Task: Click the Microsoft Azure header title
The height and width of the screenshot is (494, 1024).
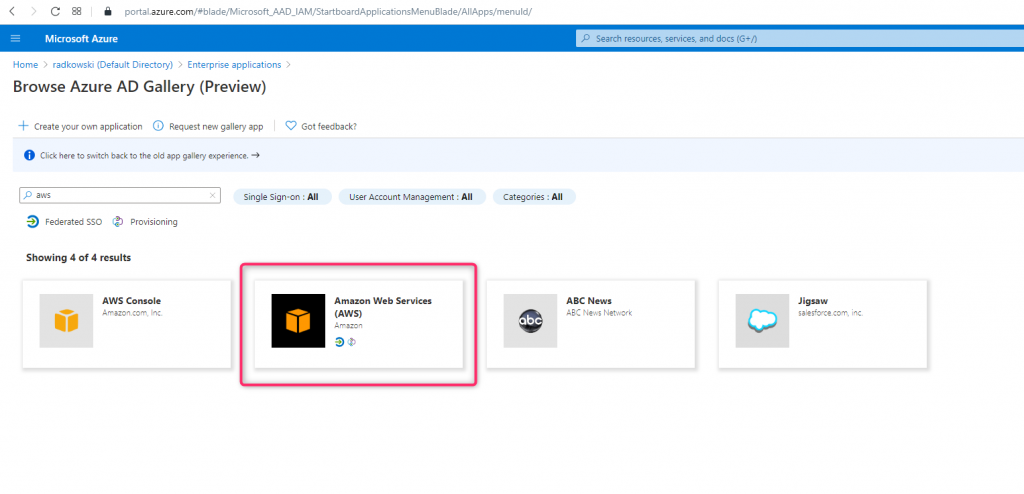Action: pos(82,39)
